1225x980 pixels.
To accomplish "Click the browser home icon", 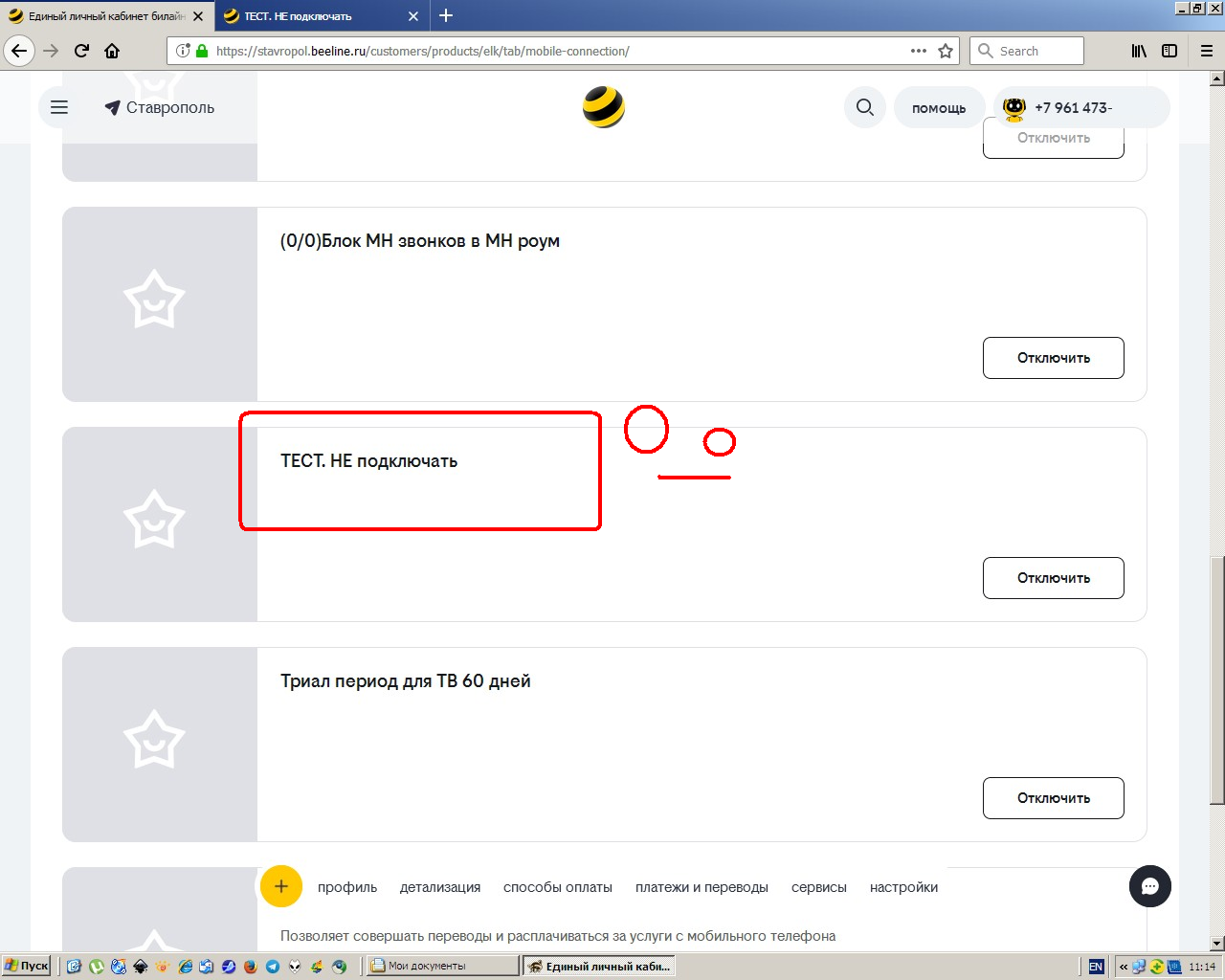I will click(112, 51).
